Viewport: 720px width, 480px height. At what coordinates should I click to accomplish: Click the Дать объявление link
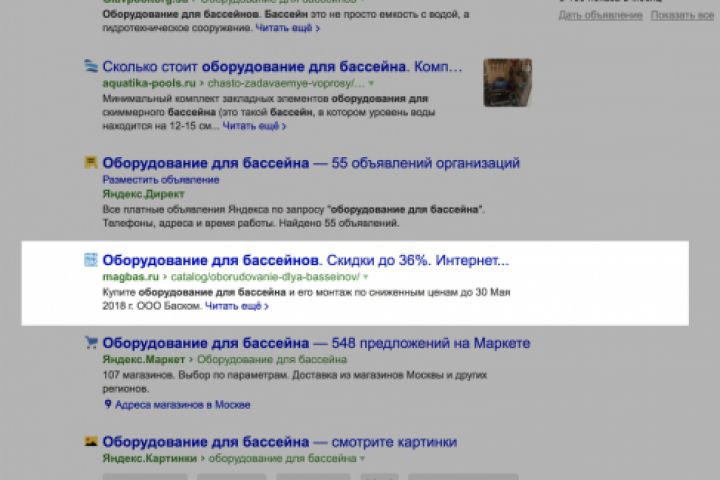pyautogui.click(x=600, y=15)
